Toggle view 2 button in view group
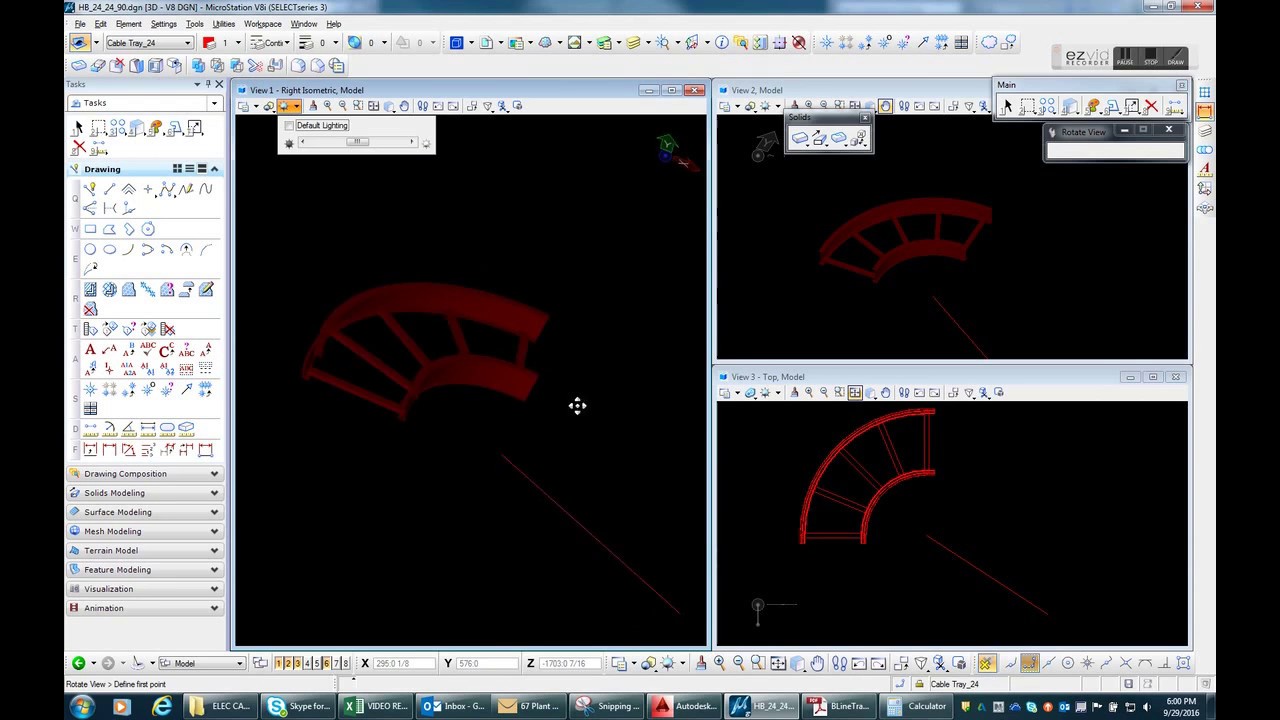This screenshot has height=720, width=1280. point(288,663)
